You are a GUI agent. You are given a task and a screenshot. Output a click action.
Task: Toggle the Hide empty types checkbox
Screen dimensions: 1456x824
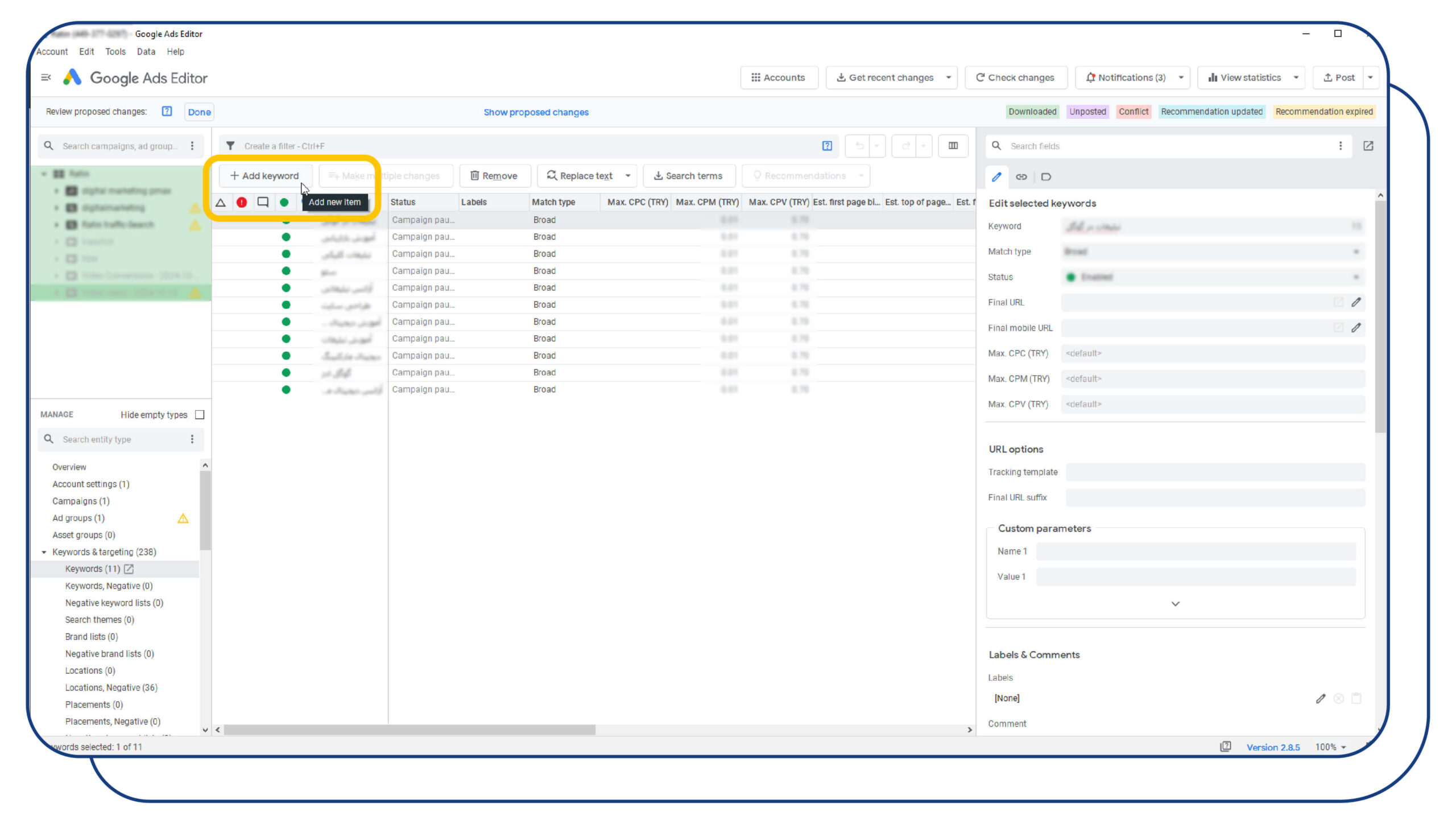pos(200,415)
